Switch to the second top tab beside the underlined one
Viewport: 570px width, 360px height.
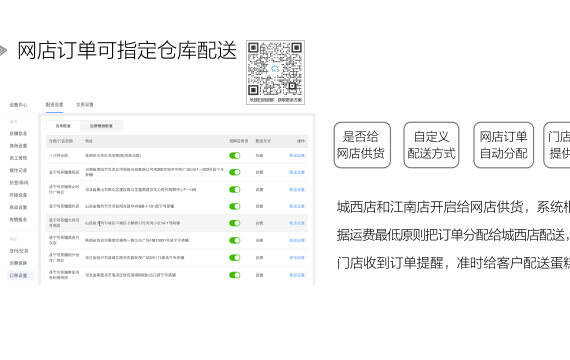pos(85,105)
